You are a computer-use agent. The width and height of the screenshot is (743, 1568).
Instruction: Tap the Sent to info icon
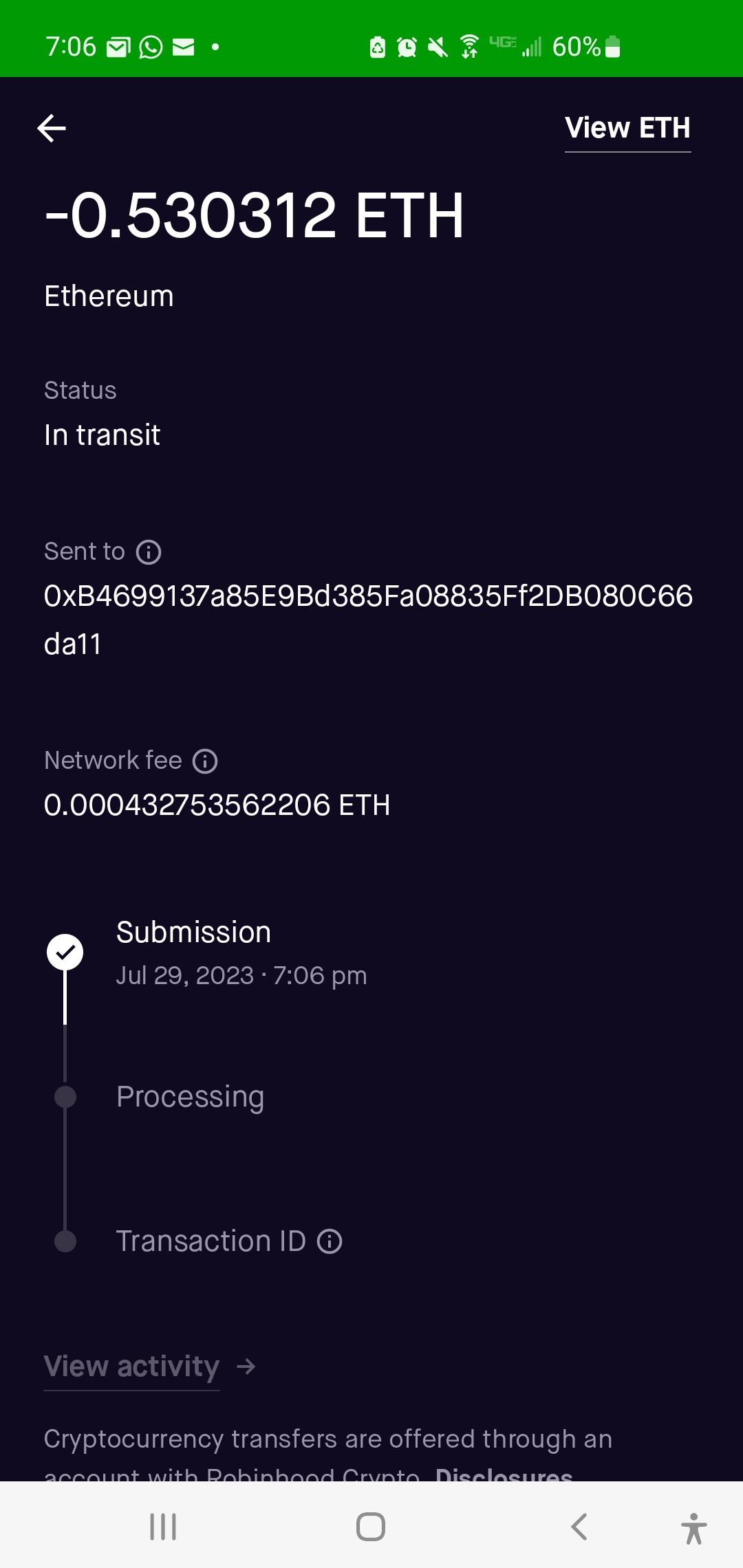tap(149, 552)
